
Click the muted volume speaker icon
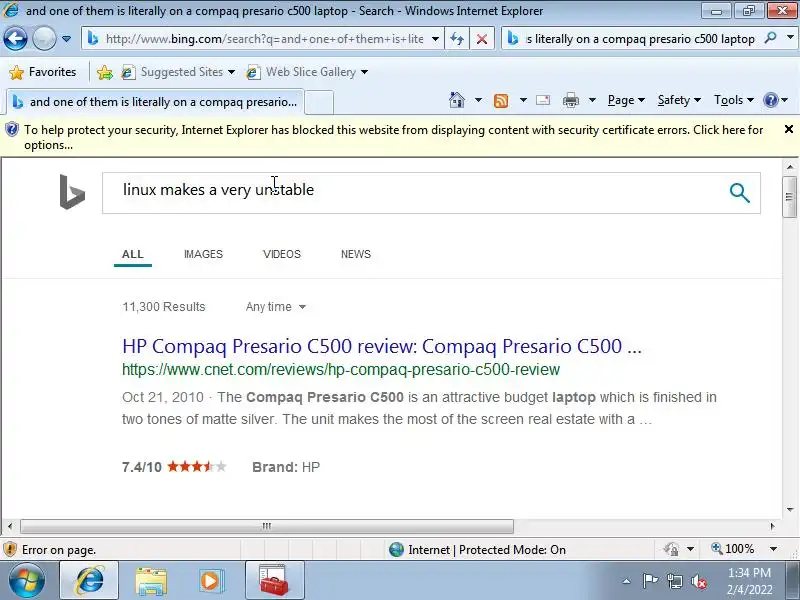coord(699,581)
